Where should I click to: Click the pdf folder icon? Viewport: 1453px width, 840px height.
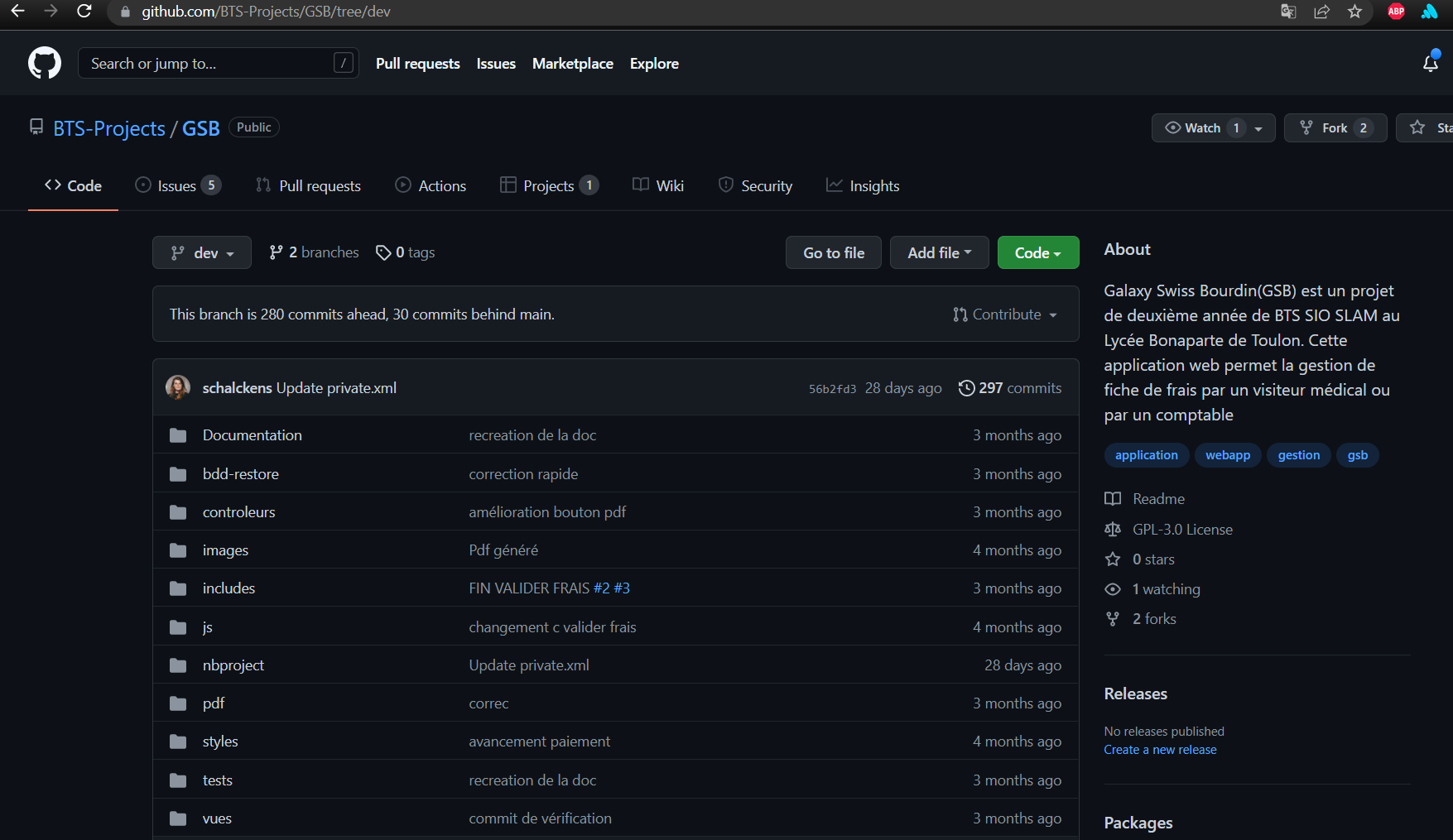(178, 703)
